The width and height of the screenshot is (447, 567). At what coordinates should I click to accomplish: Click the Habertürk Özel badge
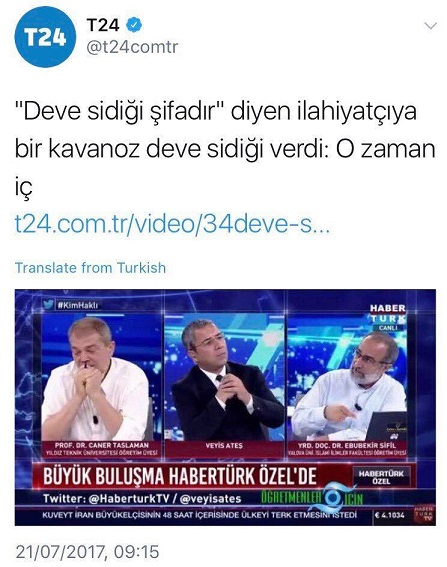(x=381, y=477)
